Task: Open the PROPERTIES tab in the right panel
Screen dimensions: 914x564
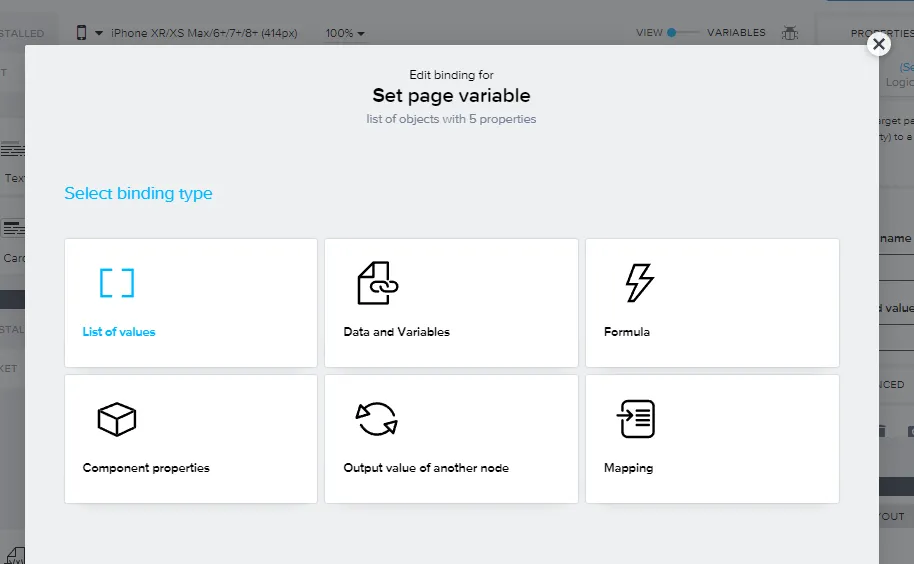Action: 880,33
